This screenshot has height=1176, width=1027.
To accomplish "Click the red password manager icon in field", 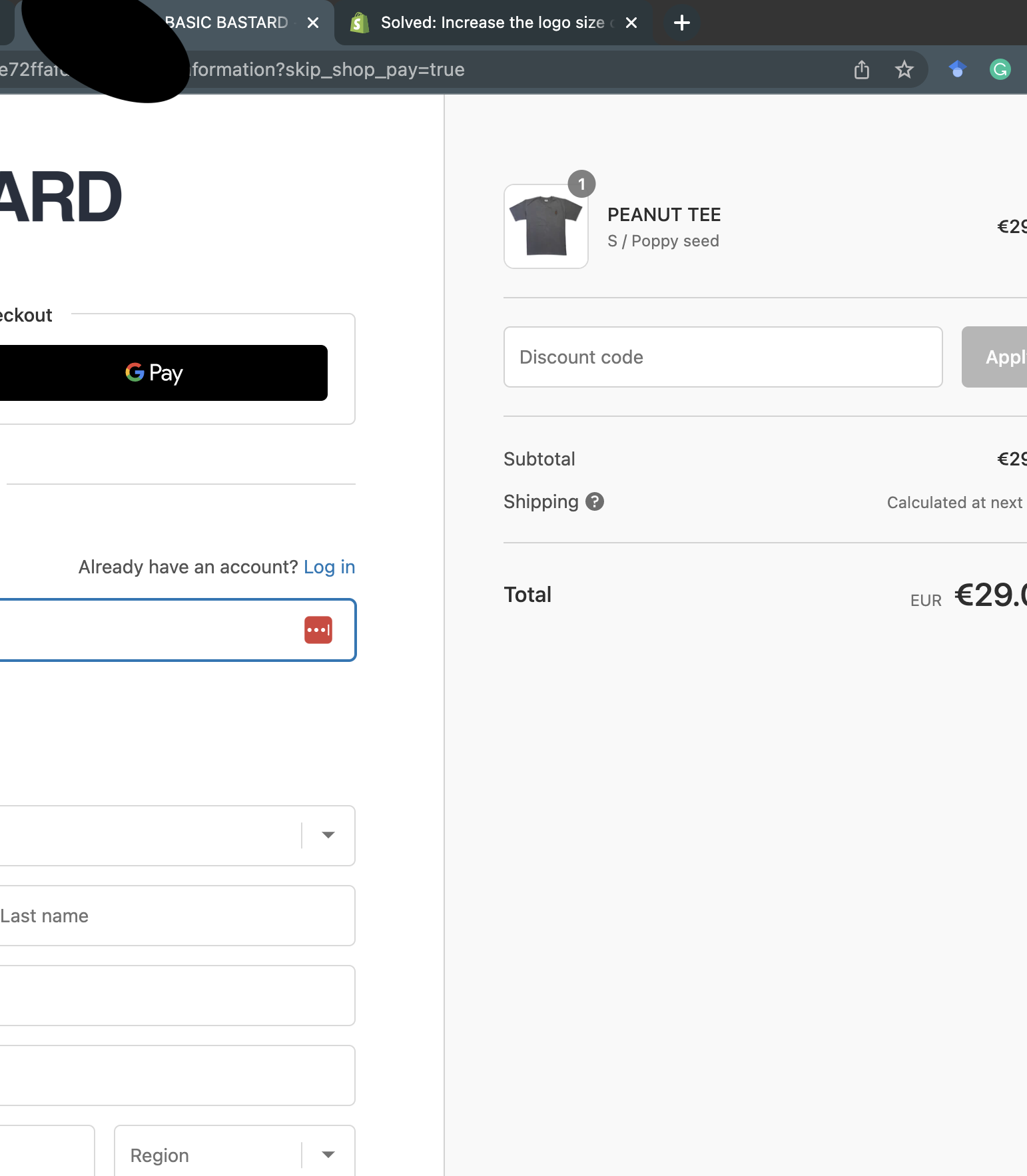I will [x=318, y=630].
